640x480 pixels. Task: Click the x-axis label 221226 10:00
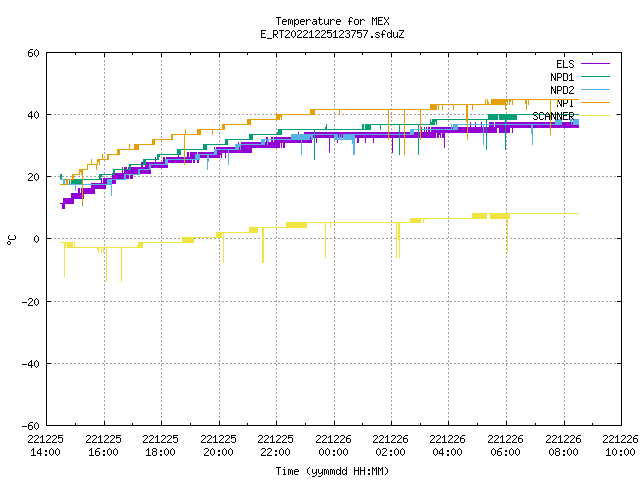point(620,446)
